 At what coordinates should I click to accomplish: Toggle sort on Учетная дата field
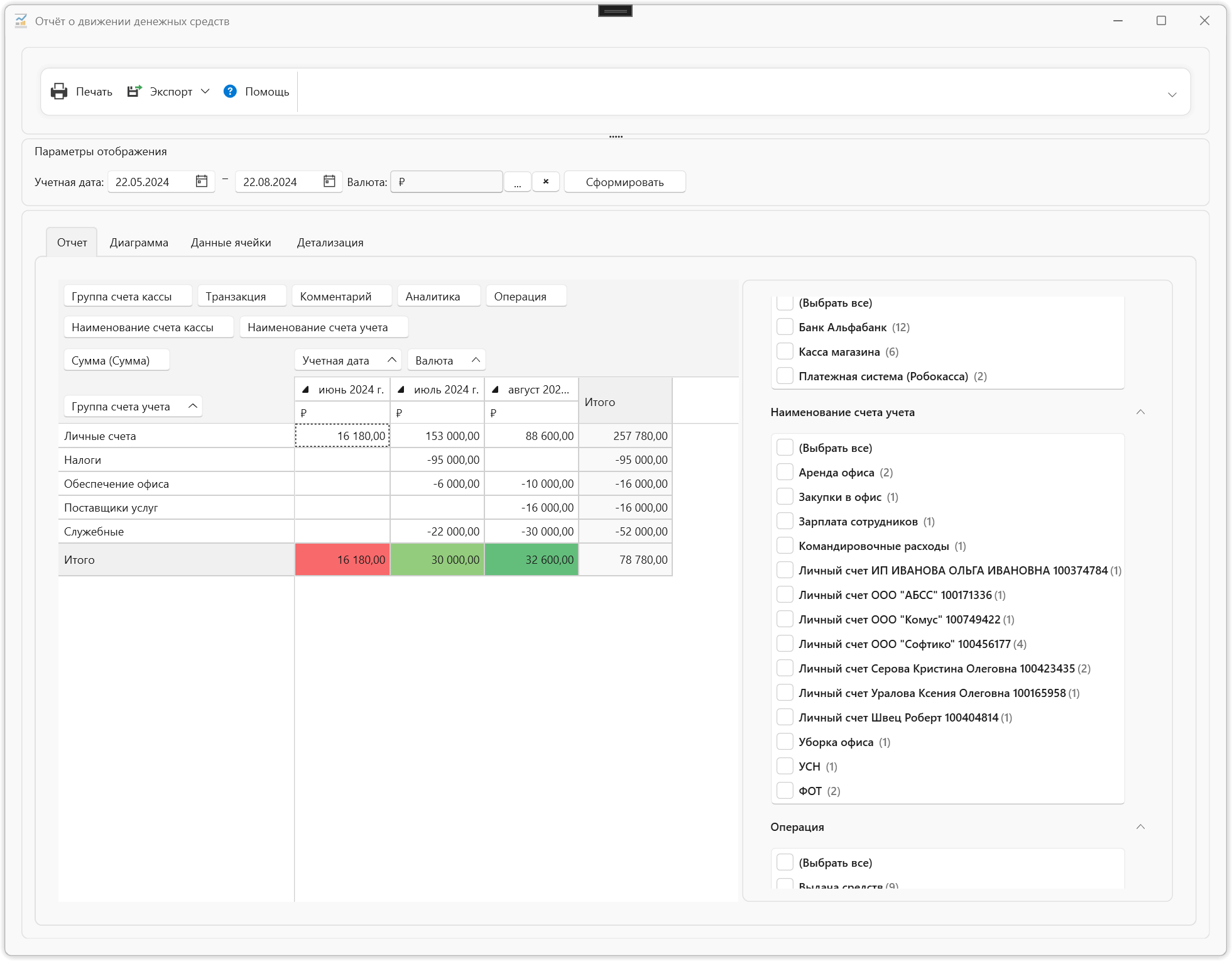392,360
